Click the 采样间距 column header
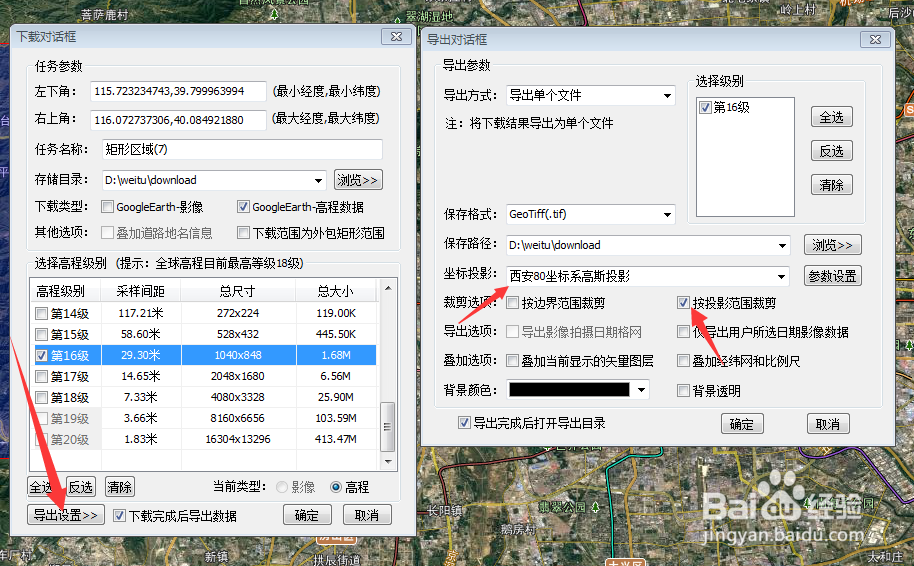 tap(140, 291)
